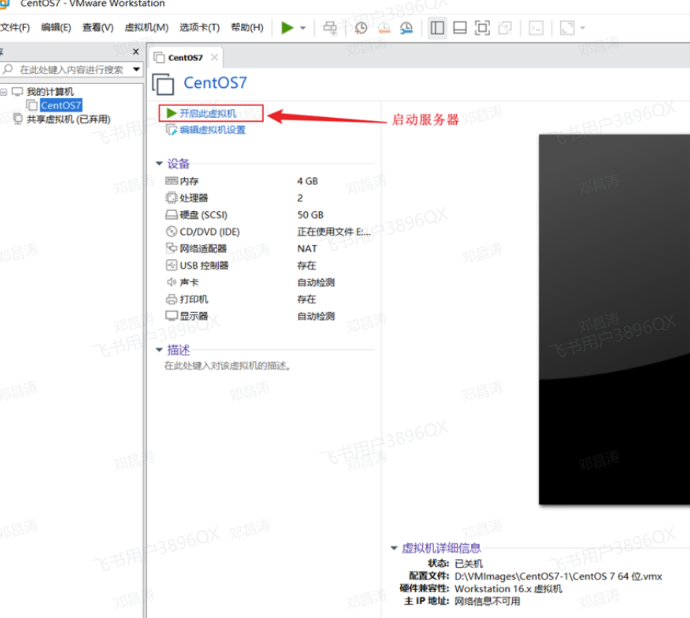Open the 查看(V) menu
This screenshot has height=618, width=690.
click(x=98, y=27)
